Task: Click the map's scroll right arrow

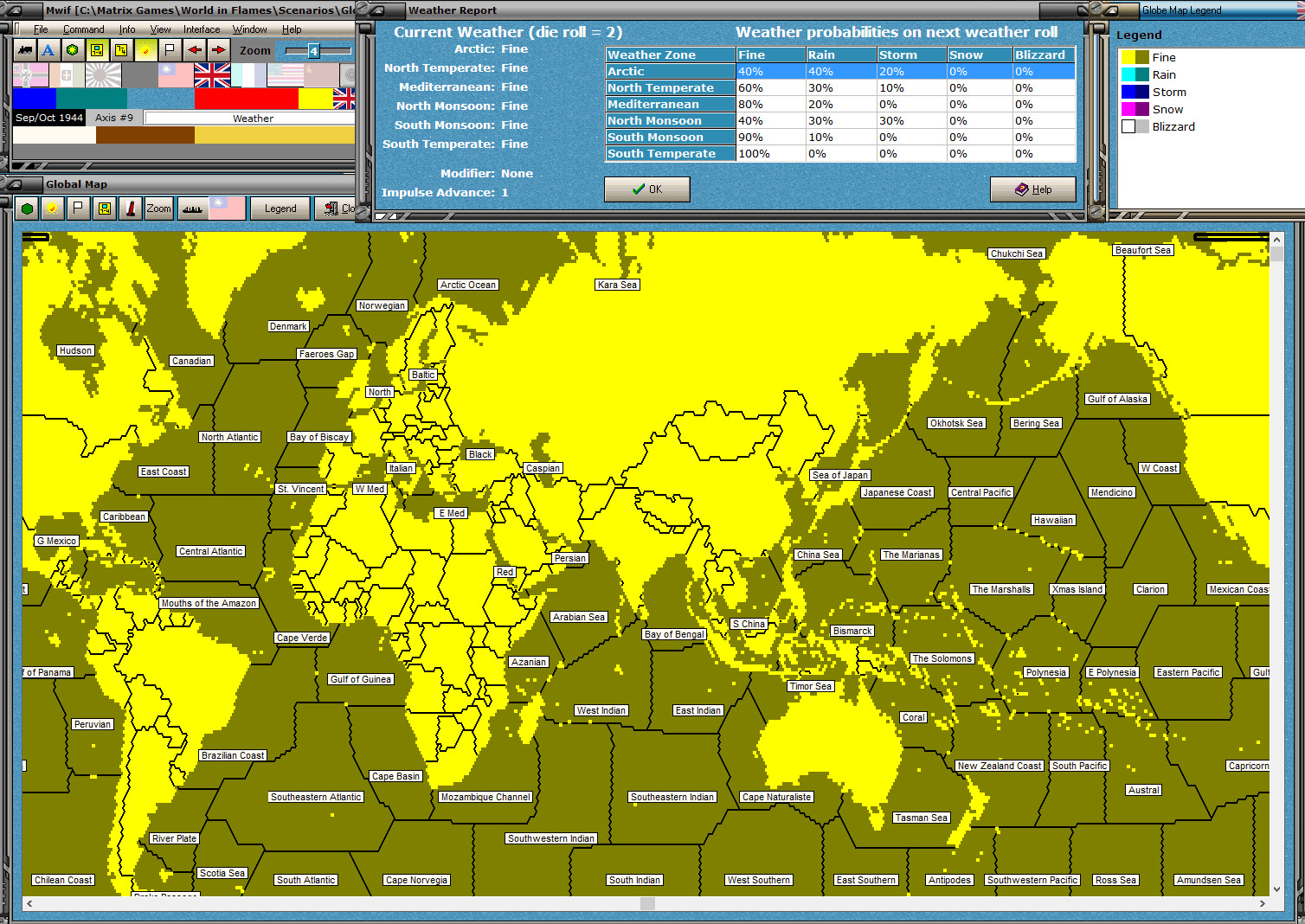Action: [x=1262, y=903]
